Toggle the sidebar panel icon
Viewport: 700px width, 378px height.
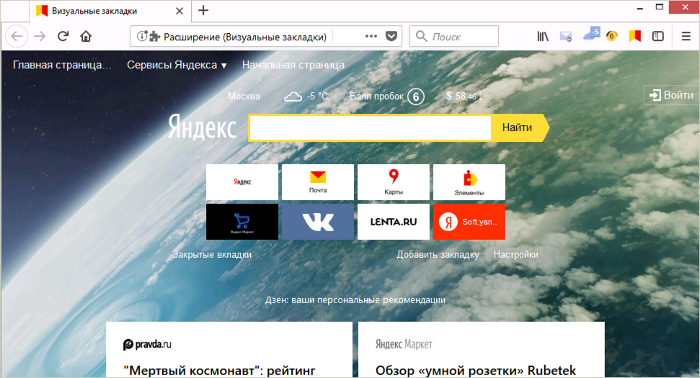tap(658, 36)
